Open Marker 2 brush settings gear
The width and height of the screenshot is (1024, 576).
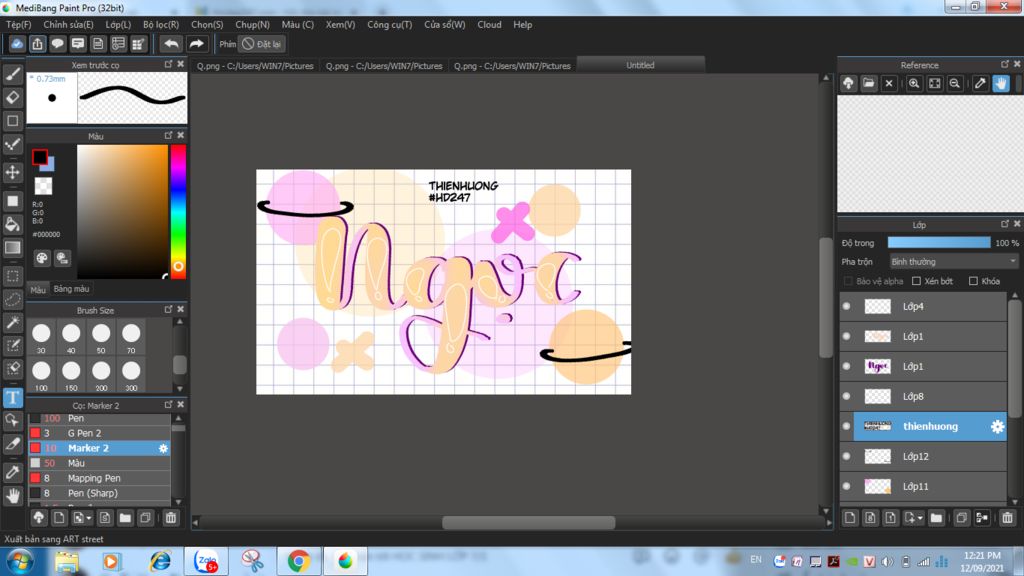pos(163,449)
